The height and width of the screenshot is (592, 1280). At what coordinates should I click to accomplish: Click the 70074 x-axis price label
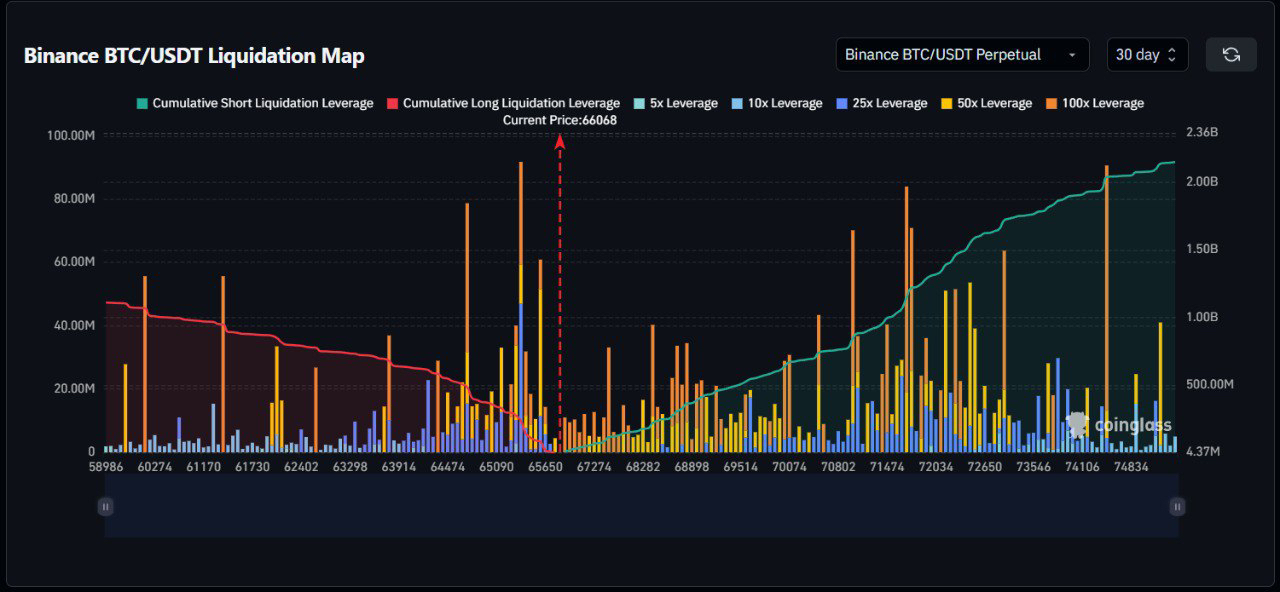789,467
